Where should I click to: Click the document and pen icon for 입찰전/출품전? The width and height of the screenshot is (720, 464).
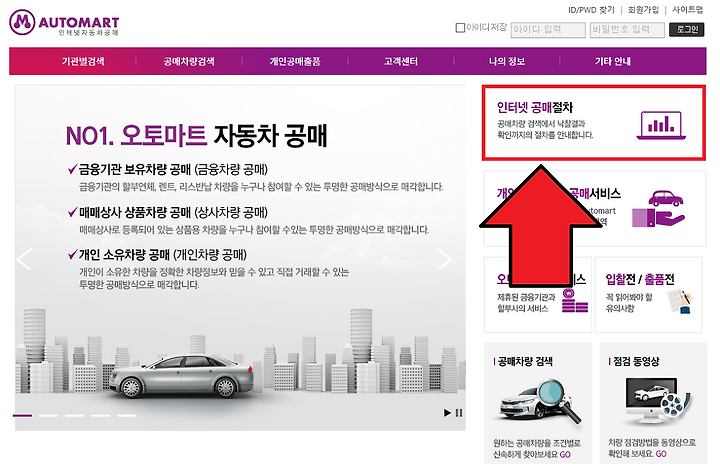pos(682,301)
